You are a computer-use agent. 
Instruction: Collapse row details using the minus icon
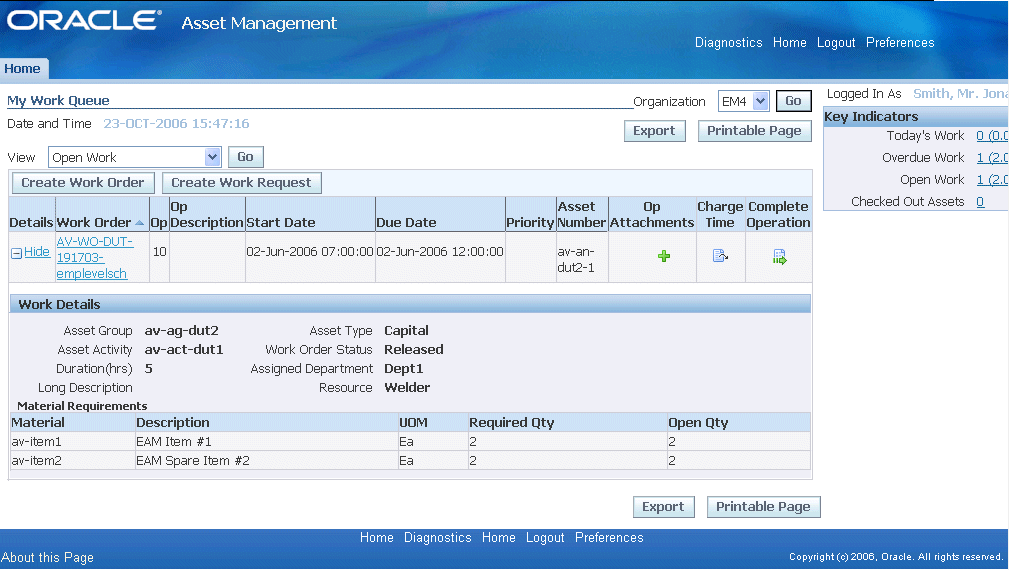[x=17, y=253]
